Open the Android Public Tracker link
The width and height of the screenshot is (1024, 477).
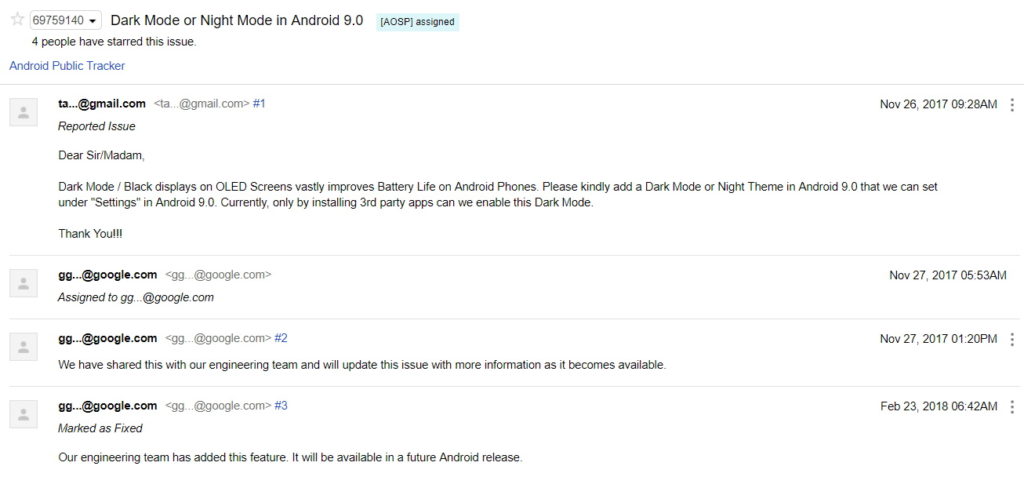click(67, 65)
